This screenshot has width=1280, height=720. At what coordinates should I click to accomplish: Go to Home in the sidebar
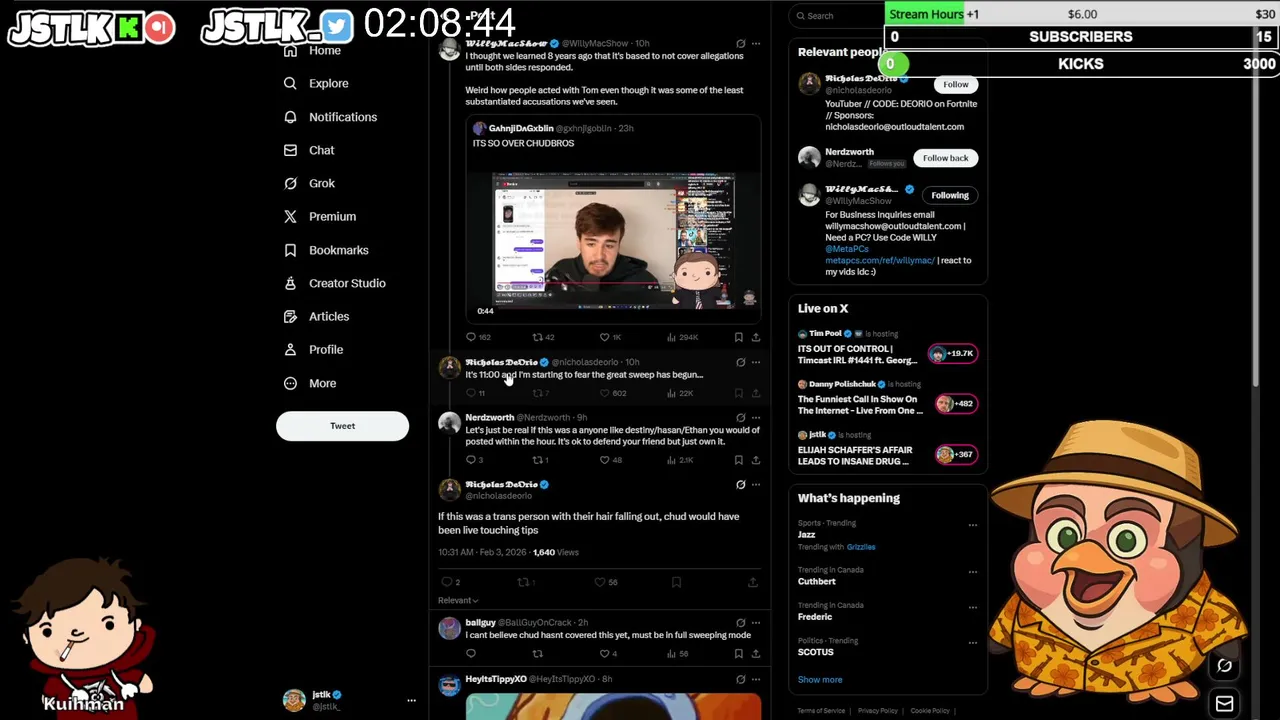[312, 50]
